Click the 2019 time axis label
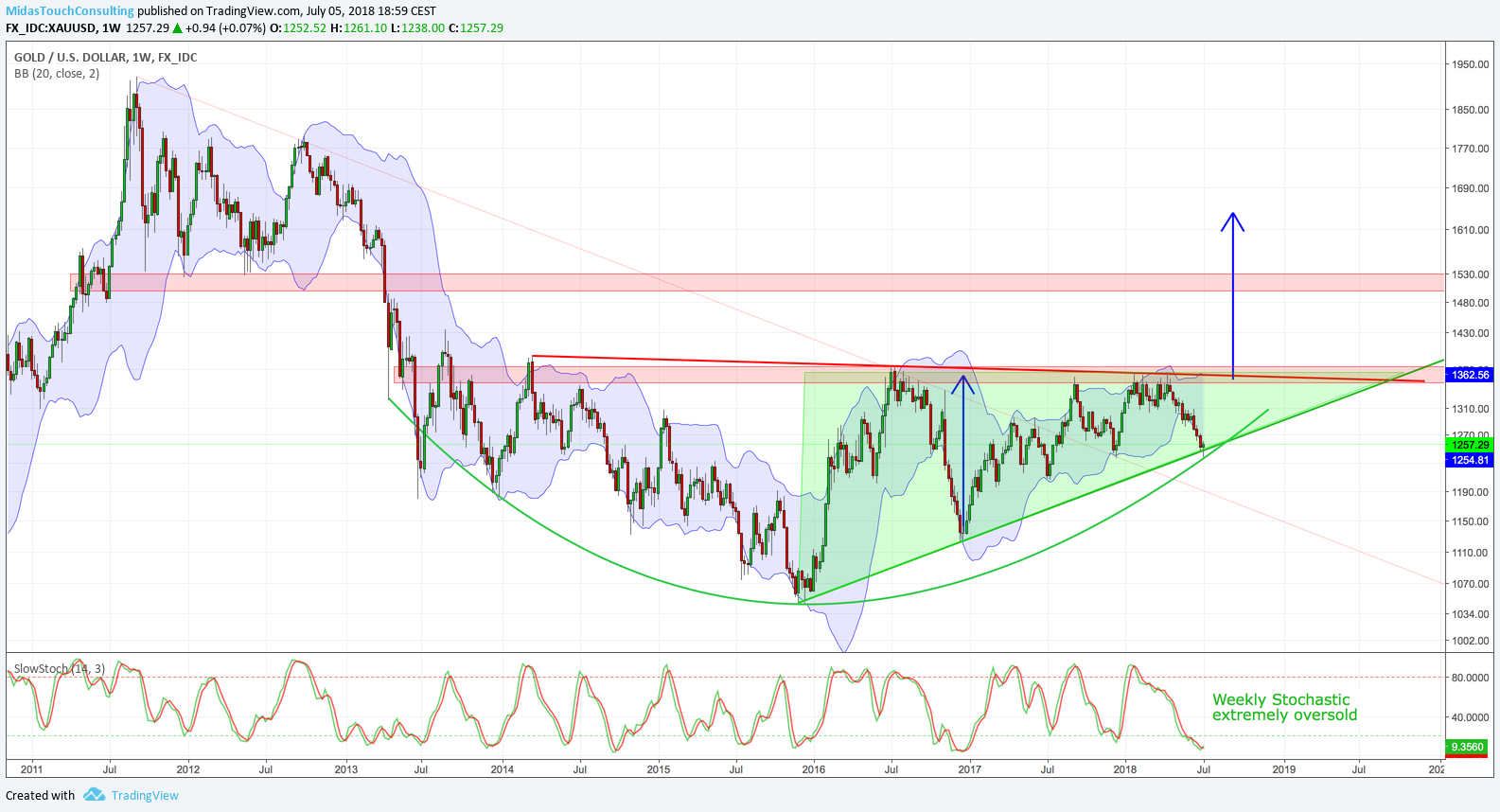The height and width of the screenshot is (812, 1500). click(x=1284, y=769)
